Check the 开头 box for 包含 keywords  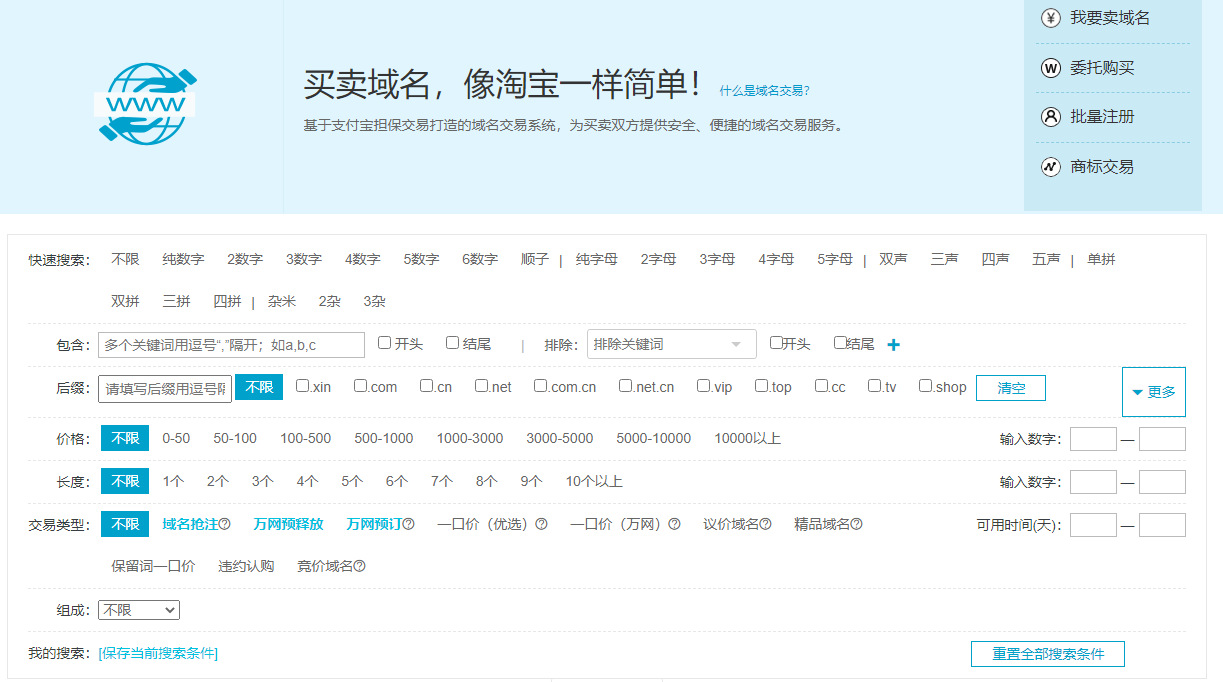pyautogui.click(x=385, y=343)
